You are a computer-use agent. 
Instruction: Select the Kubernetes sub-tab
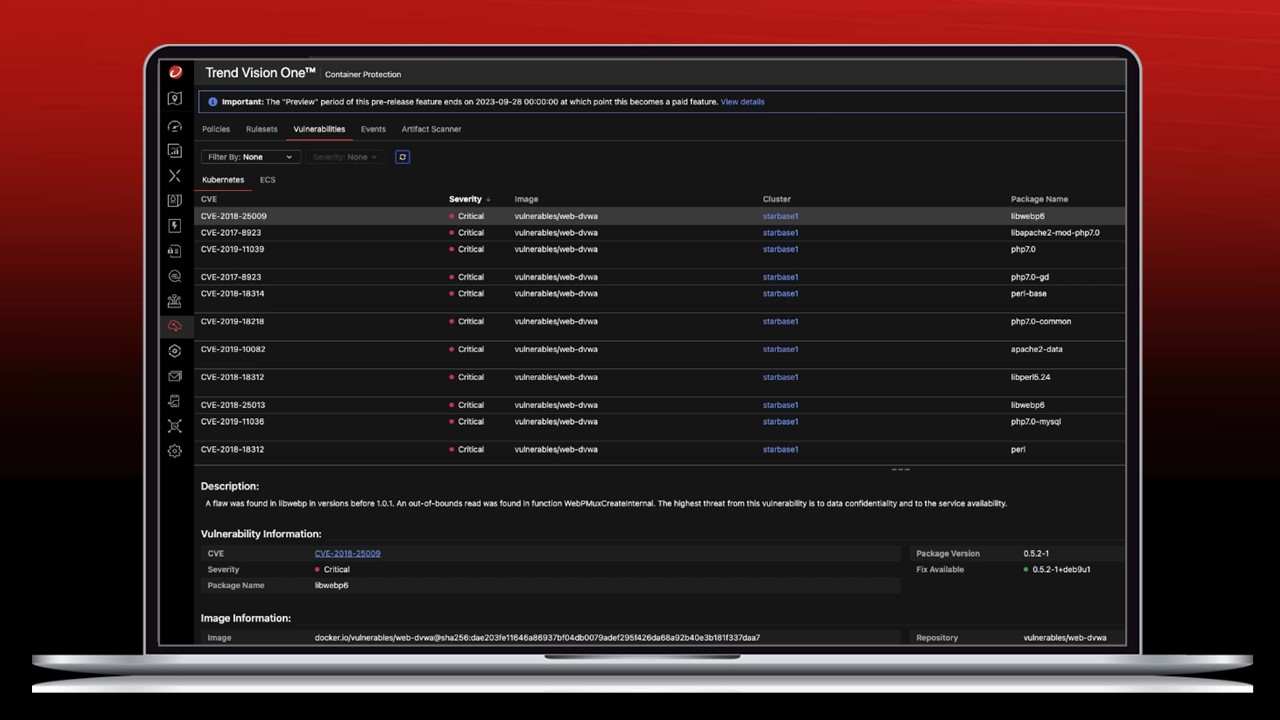[223, 180]
